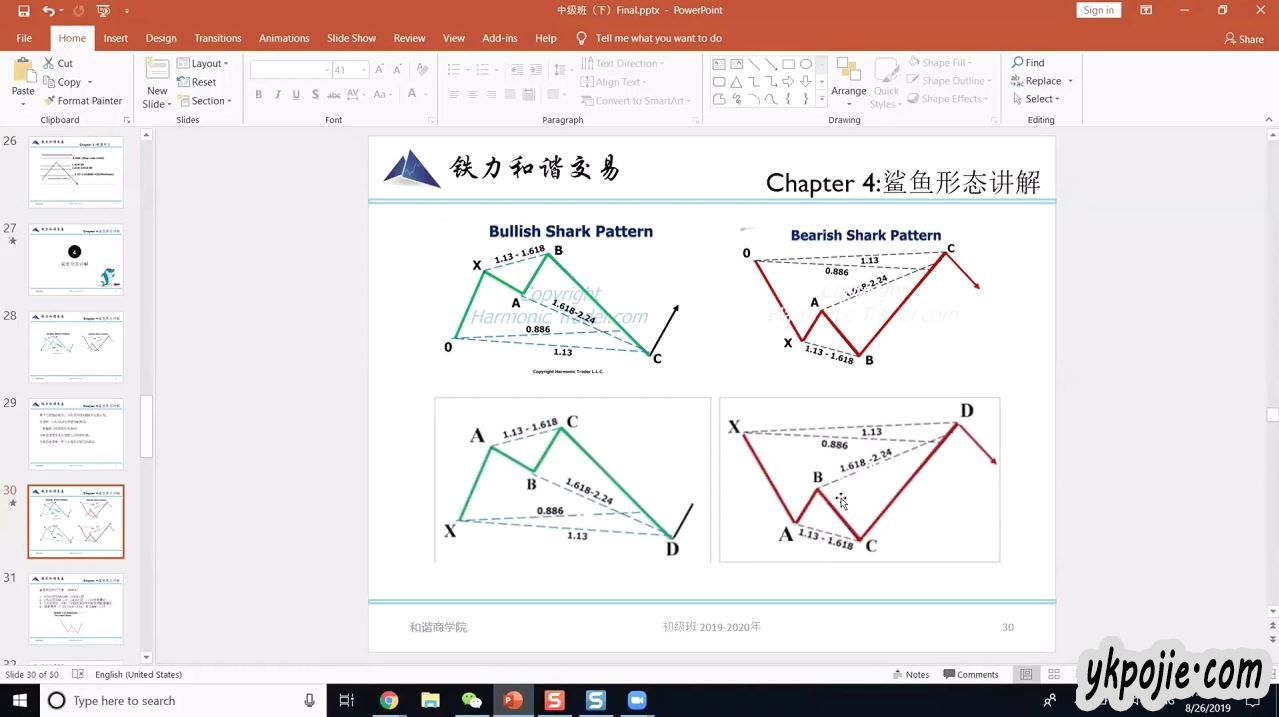
Task: Select the rectangle shape in shapes gallery
Action: [x=788, y=64]
